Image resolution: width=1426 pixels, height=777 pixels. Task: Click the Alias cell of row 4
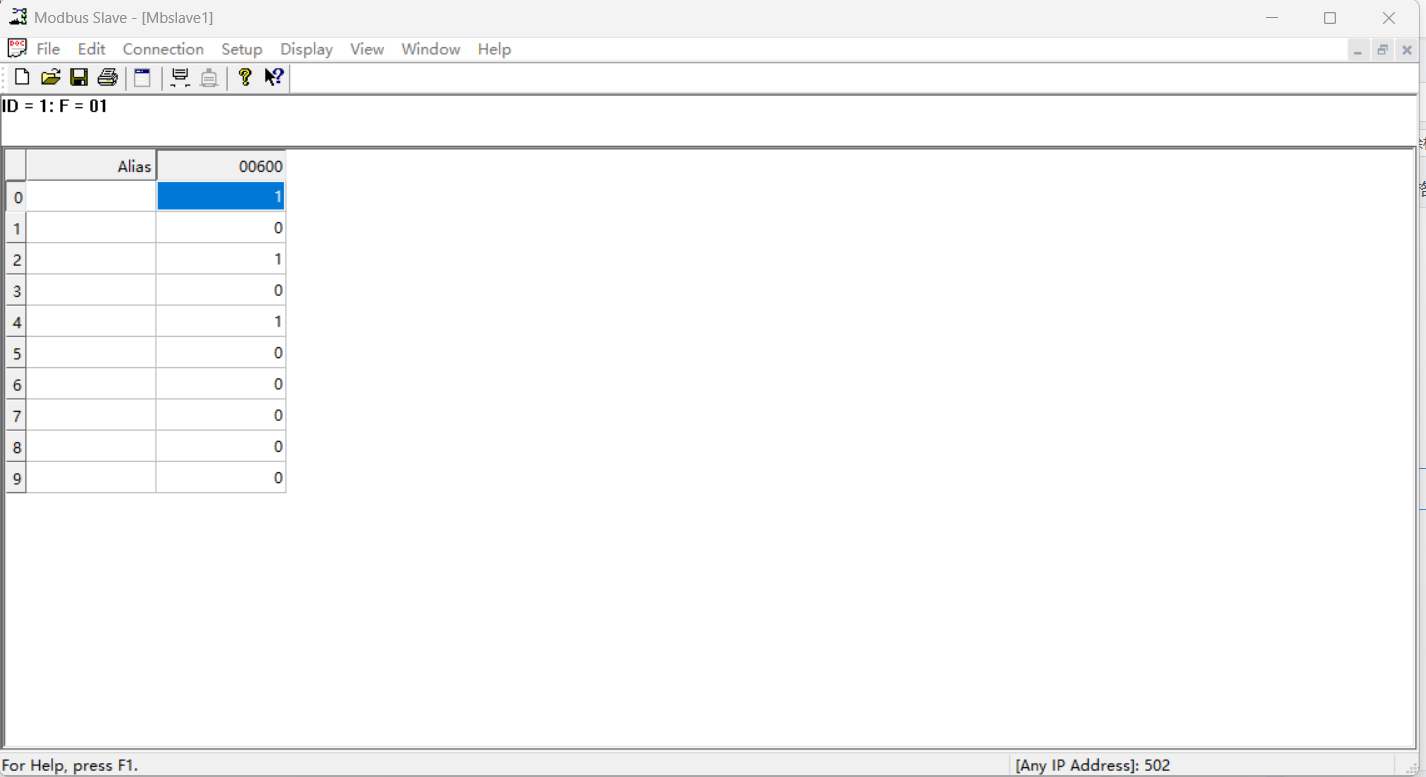click(91, 322)
